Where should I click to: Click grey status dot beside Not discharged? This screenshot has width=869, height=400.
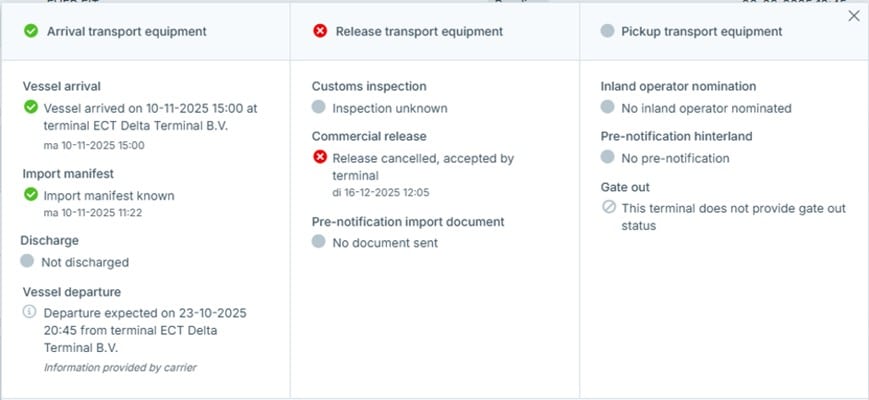click(28, 262)
